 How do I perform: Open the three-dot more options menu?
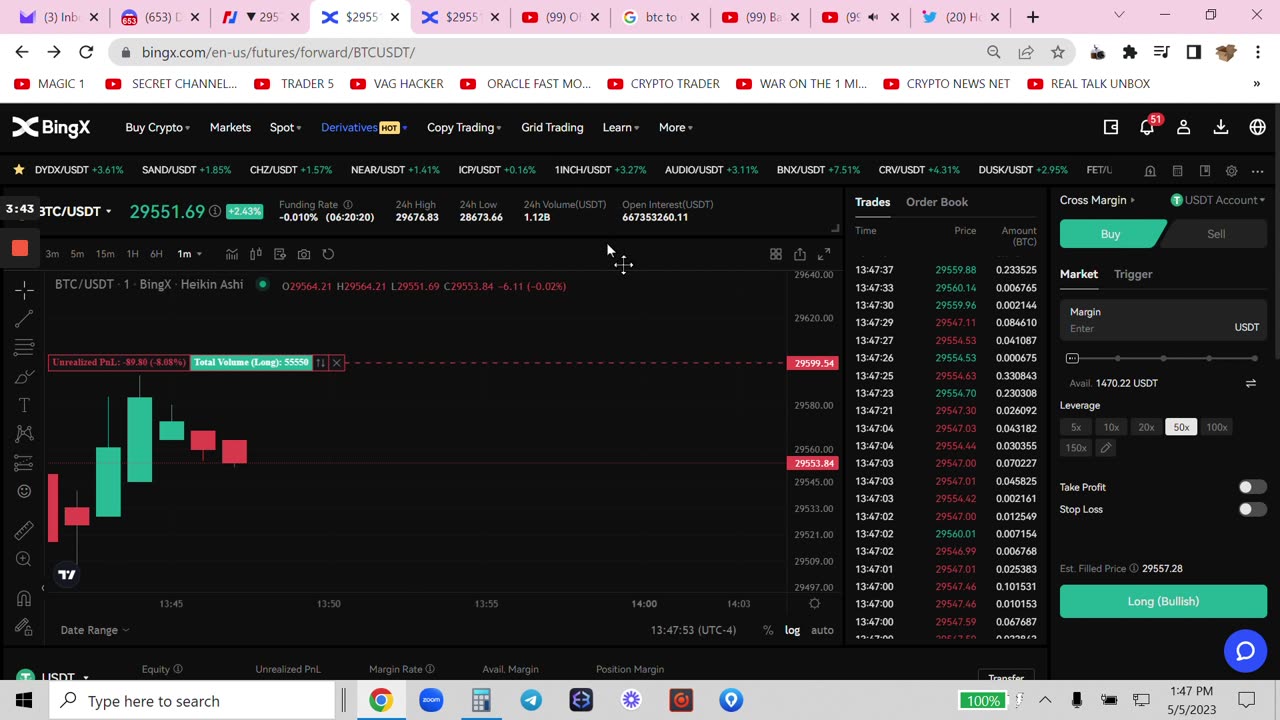pyautogui.click(x=1257, y=171)
